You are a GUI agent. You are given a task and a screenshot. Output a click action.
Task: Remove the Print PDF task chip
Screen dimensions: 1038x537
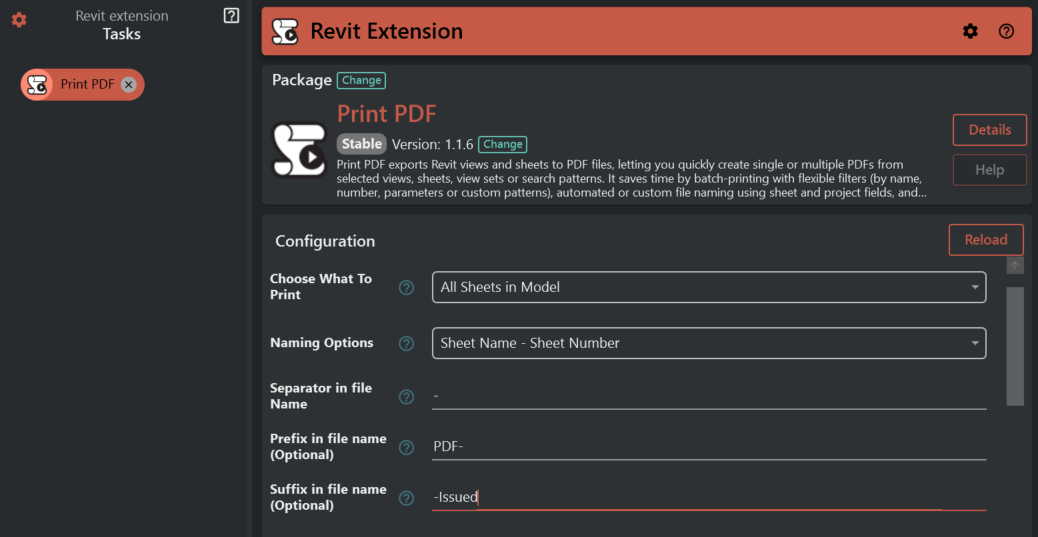tap(129, 85)
